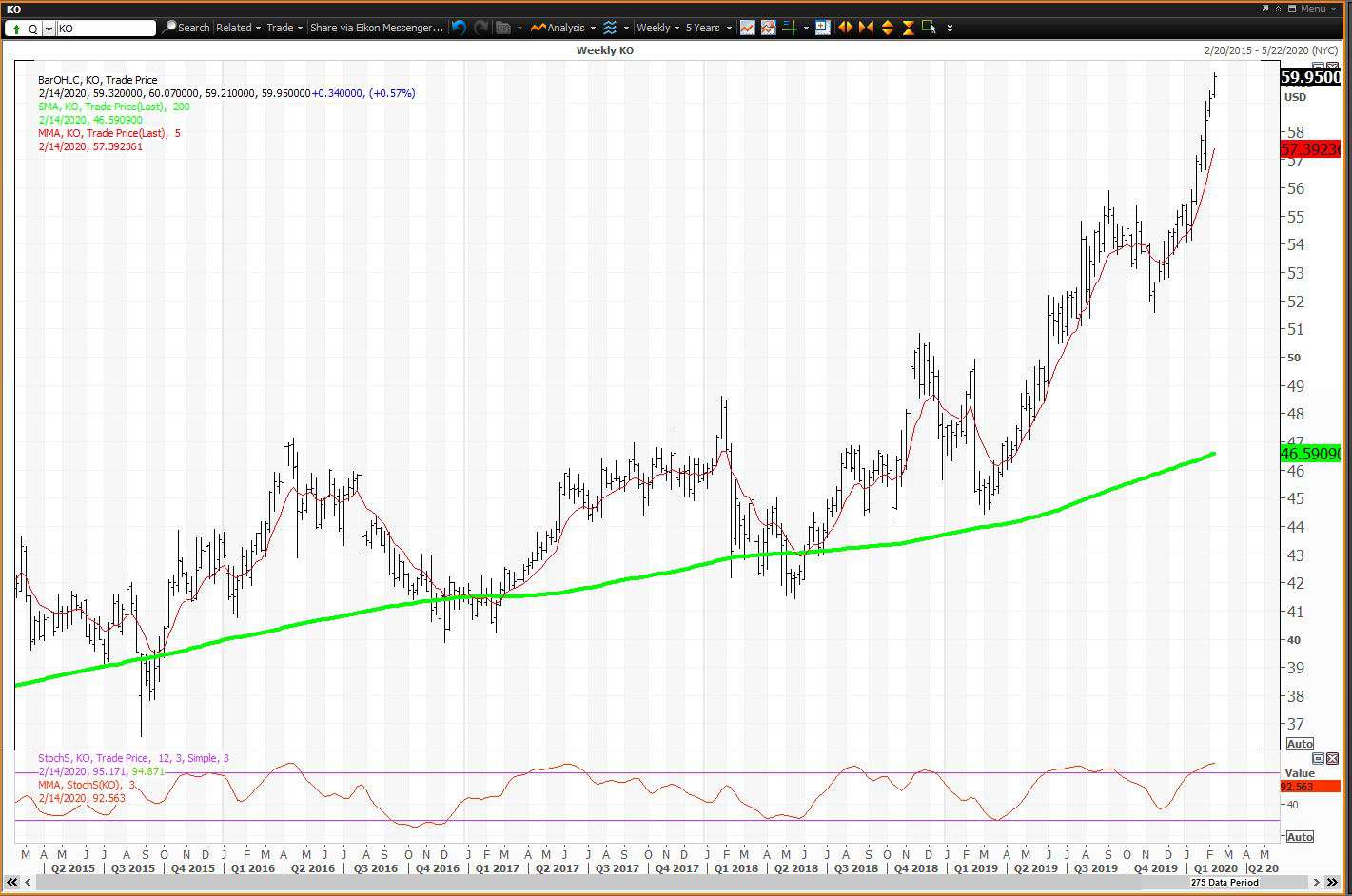The image size is (1352, 896).
Task: Minimize the stochastic study panel
Action: coord(1317,758)
